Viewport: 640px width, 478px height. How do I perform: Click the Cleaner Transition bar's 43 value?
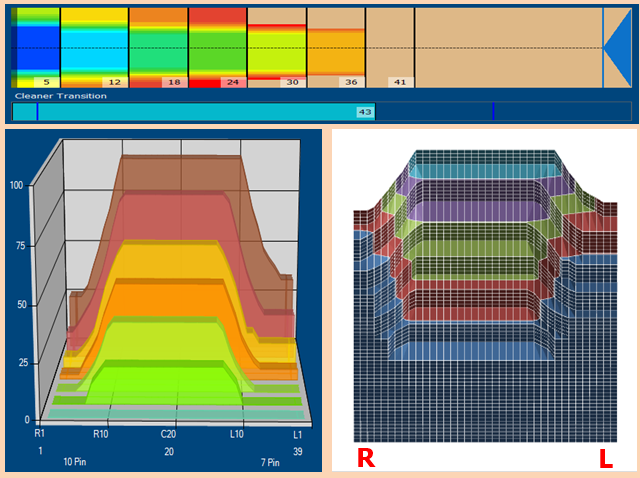pos(365,112)
